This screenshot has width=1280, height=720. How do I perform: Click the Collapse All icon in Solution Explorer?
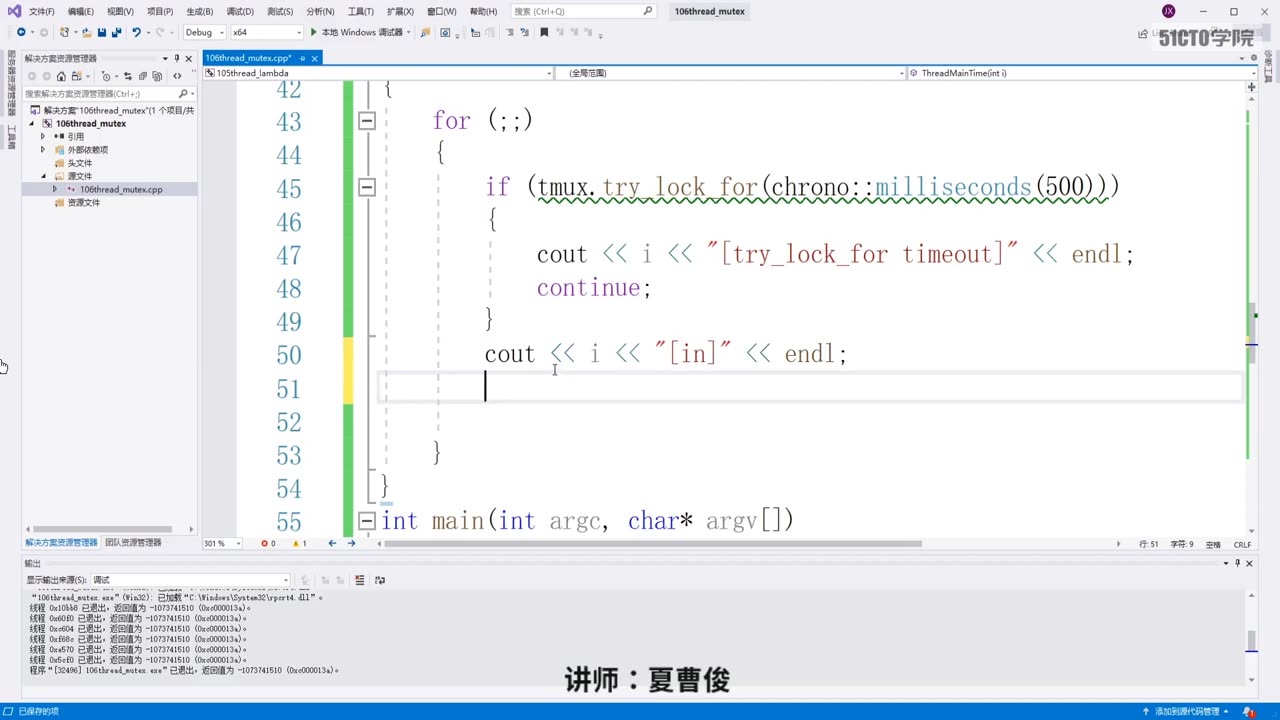pos(143,76)
